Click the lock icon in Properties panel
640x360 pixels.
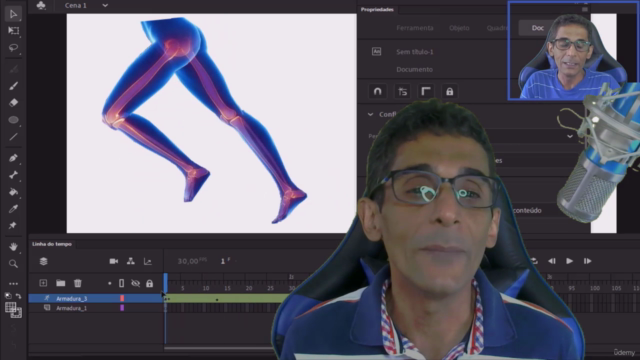[449, 91]
